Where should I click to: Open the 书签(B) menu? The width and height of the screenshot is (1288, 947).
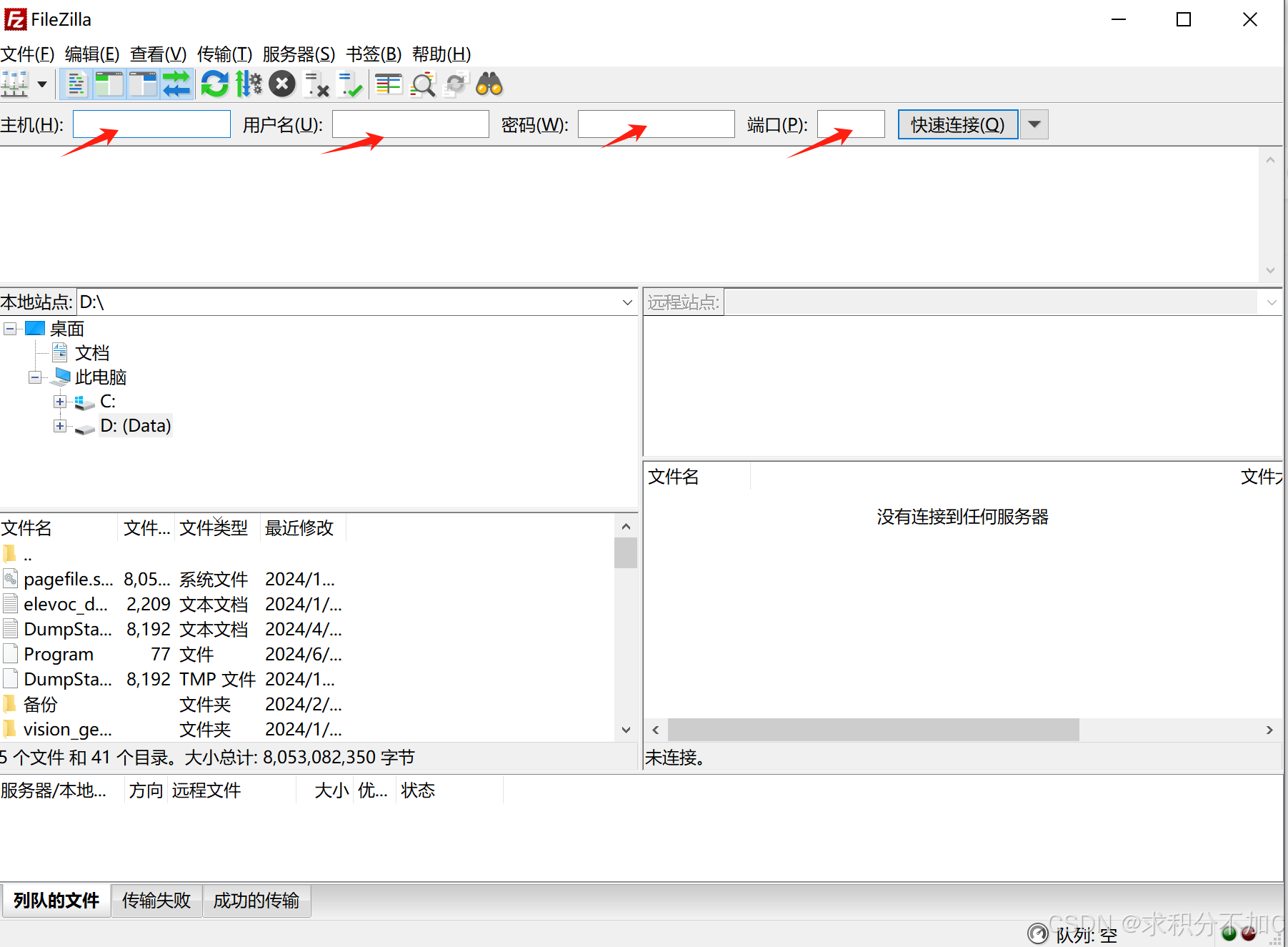click(x=374, y=54)
